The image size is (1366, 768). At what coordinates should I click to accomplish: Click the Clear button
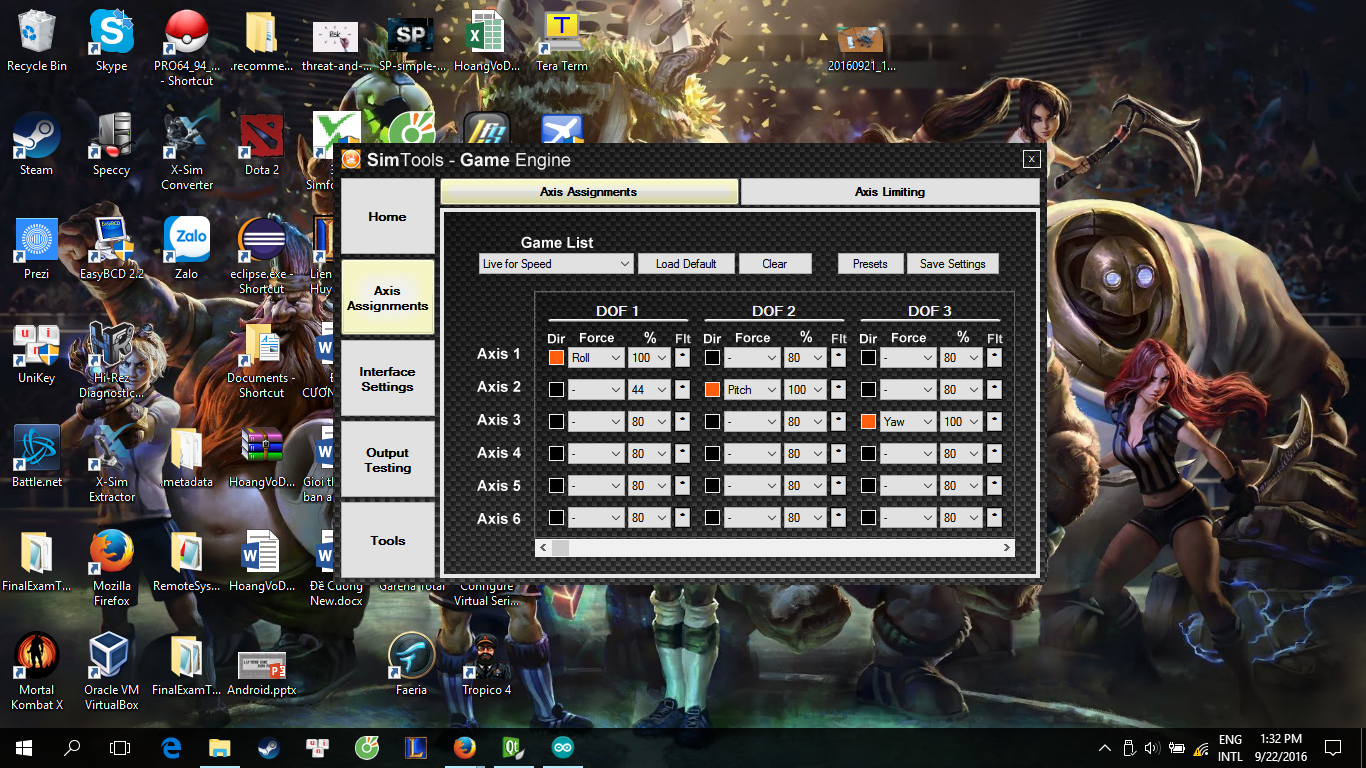[x=775, y=264]
